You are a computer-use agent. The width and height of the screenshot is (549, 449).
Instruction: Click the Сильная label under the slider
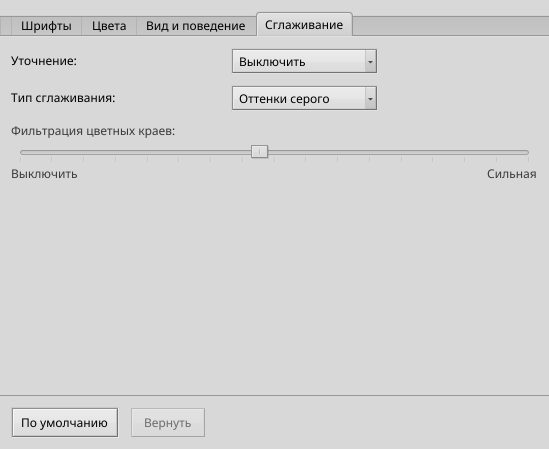tap(512, 174)
